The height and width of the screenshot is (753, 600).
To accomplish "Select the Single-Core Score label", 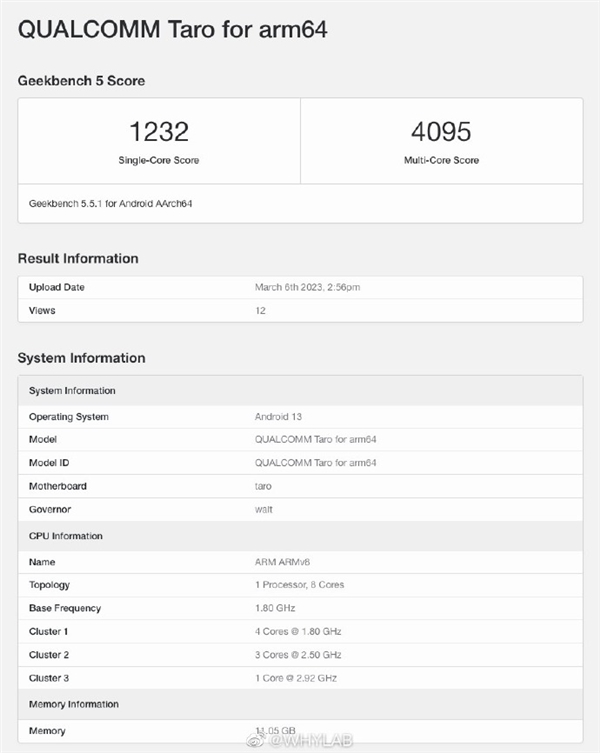I will pos(159,160).
